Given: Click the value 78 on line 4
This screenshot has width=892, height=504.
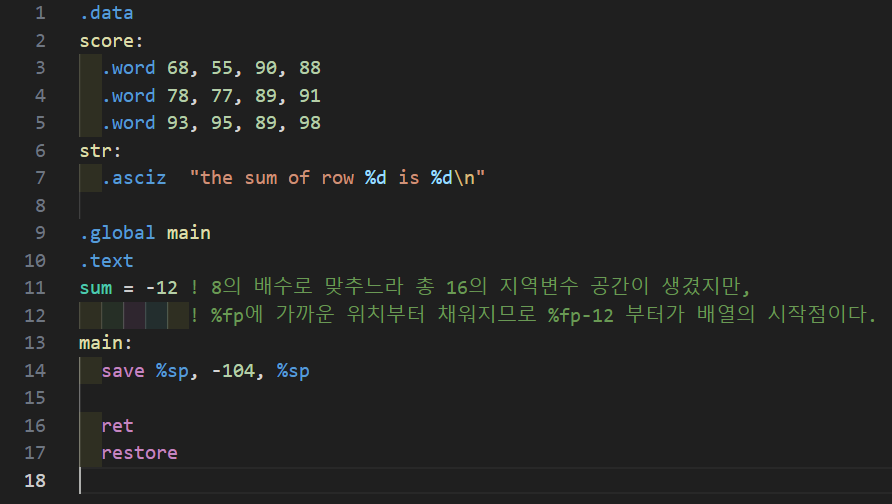Looking at the screenshot, I should [178, 96].
